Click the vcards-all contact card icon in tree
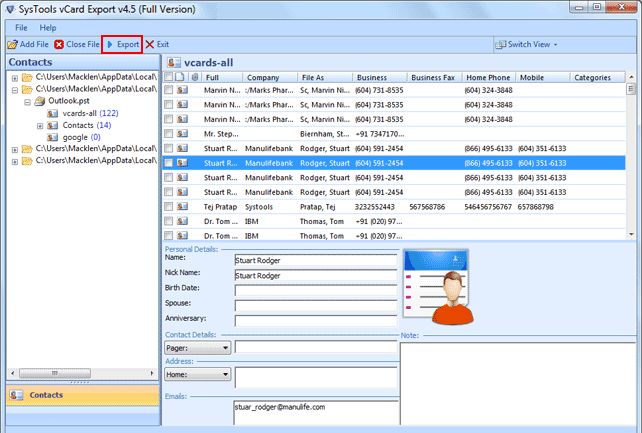The image size is (642, 433). (x=52, y=113)
